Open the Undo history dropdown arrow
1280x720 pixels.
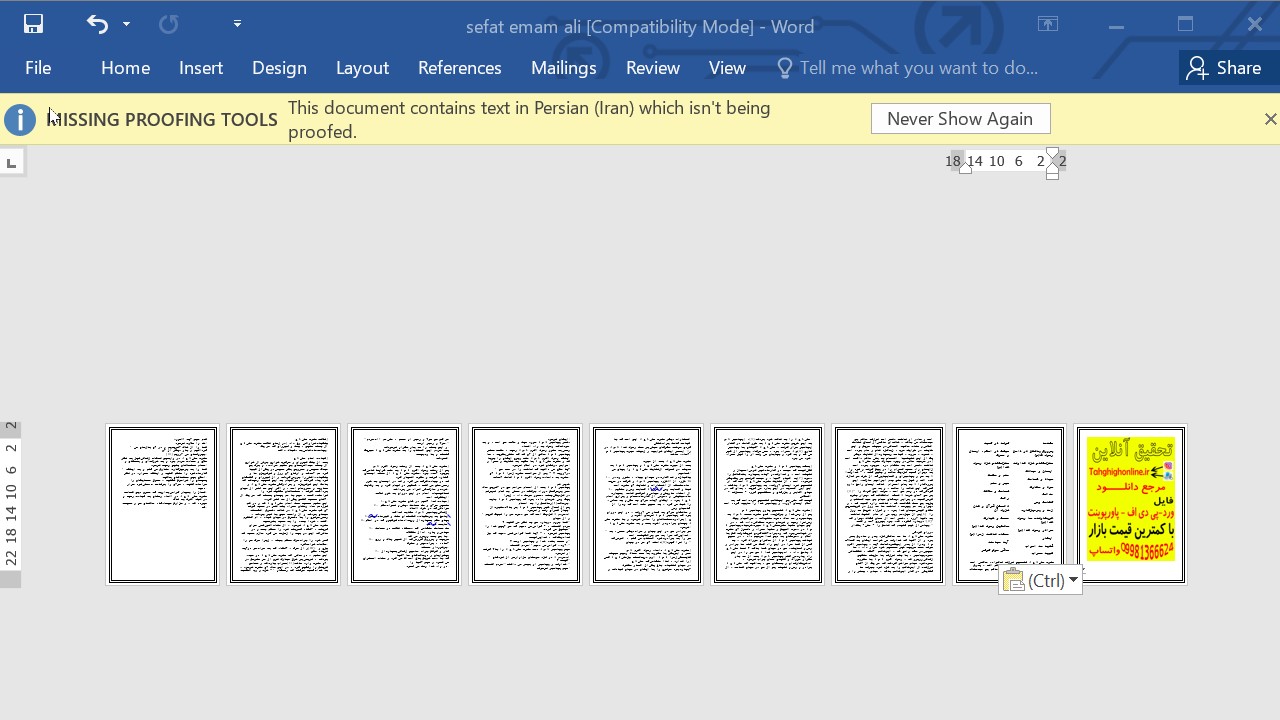pyautogui.click(x=126, y=24)
